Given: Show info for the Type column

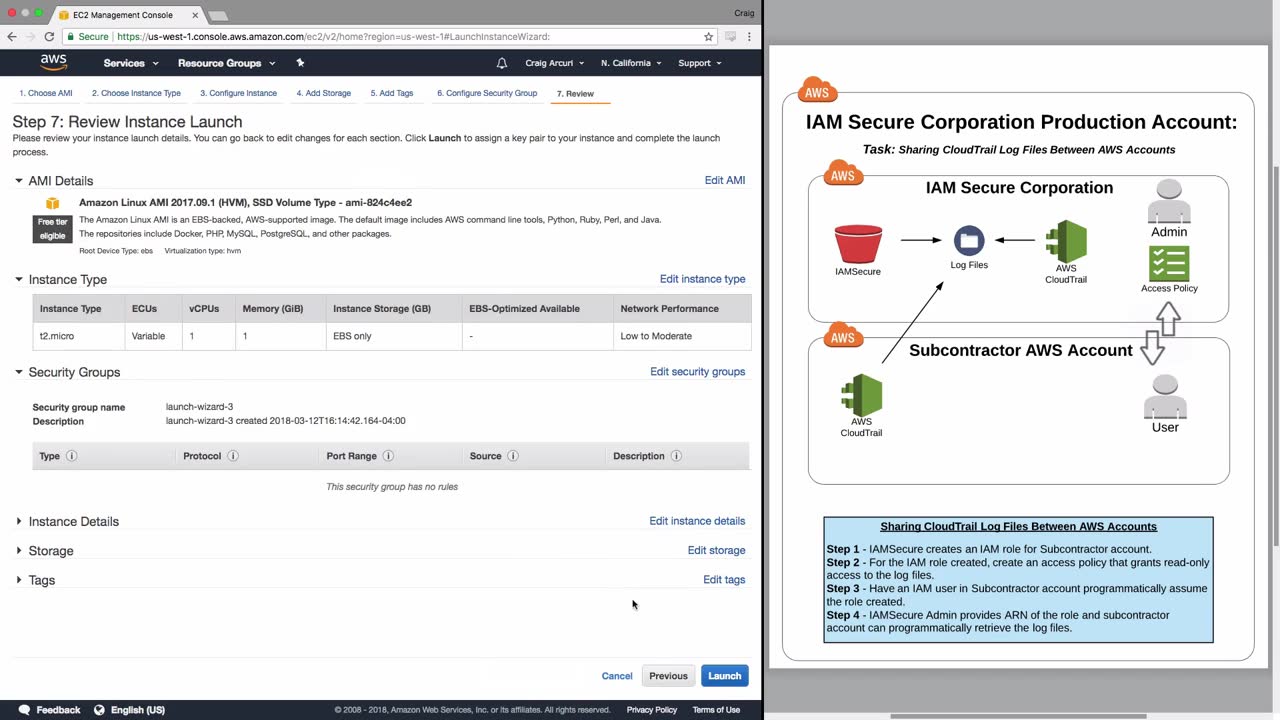Looking at the screenshot, I should [x=71, y=456].
